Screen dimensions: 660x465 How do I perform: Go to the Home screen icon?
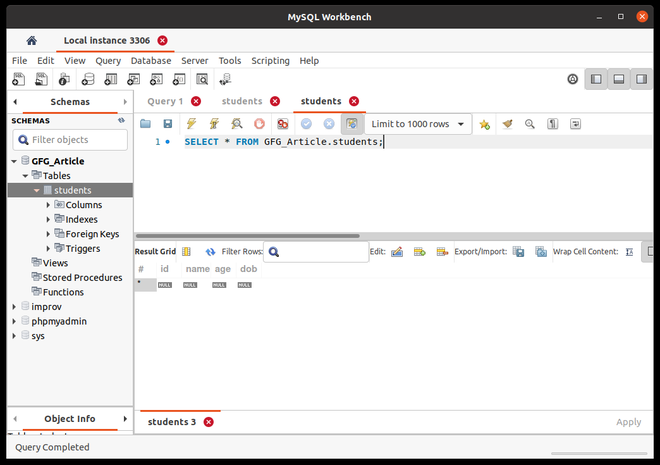(x=32, y=41)
